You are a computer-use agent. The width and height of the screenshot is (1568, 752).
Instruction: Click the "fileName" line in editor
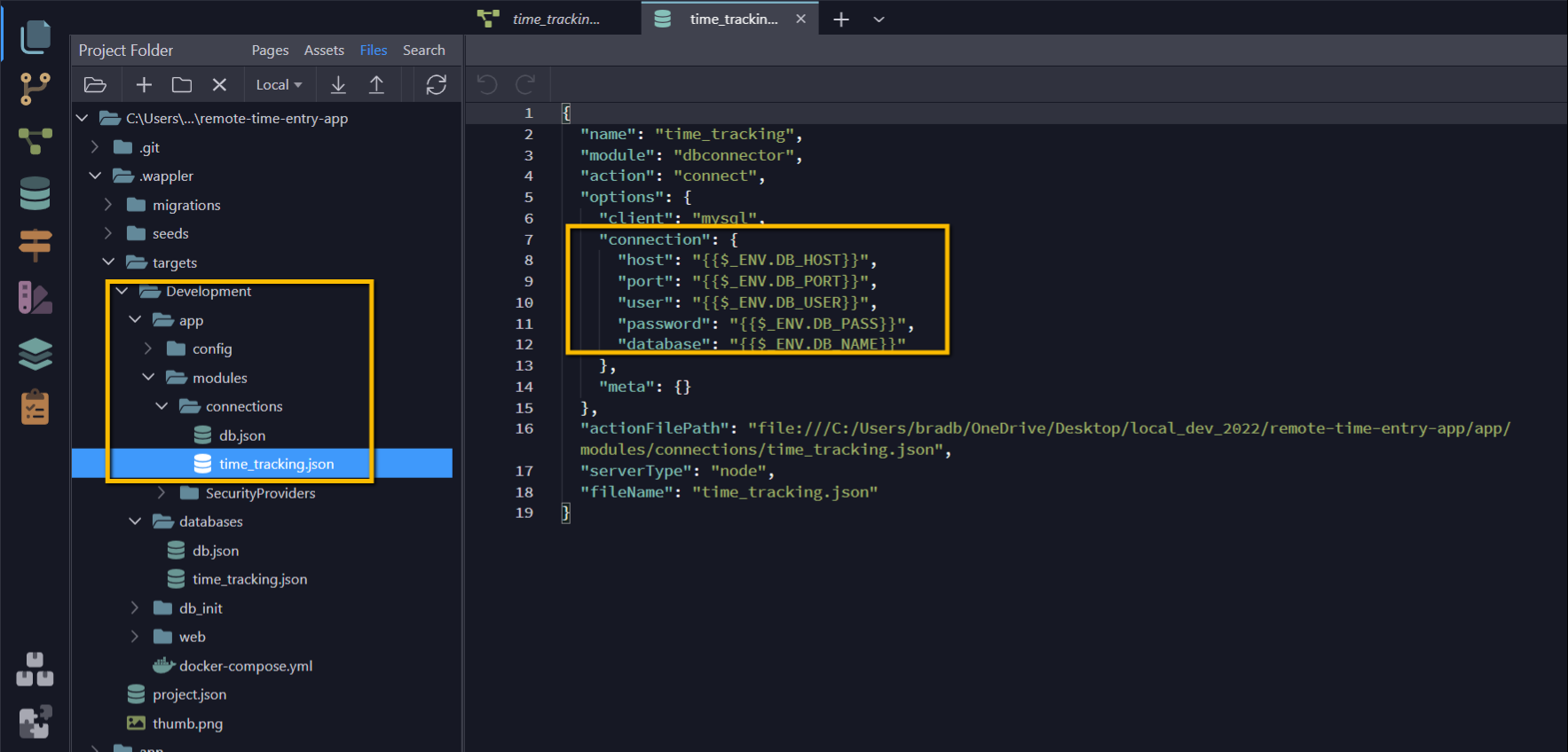pos(729,492)
